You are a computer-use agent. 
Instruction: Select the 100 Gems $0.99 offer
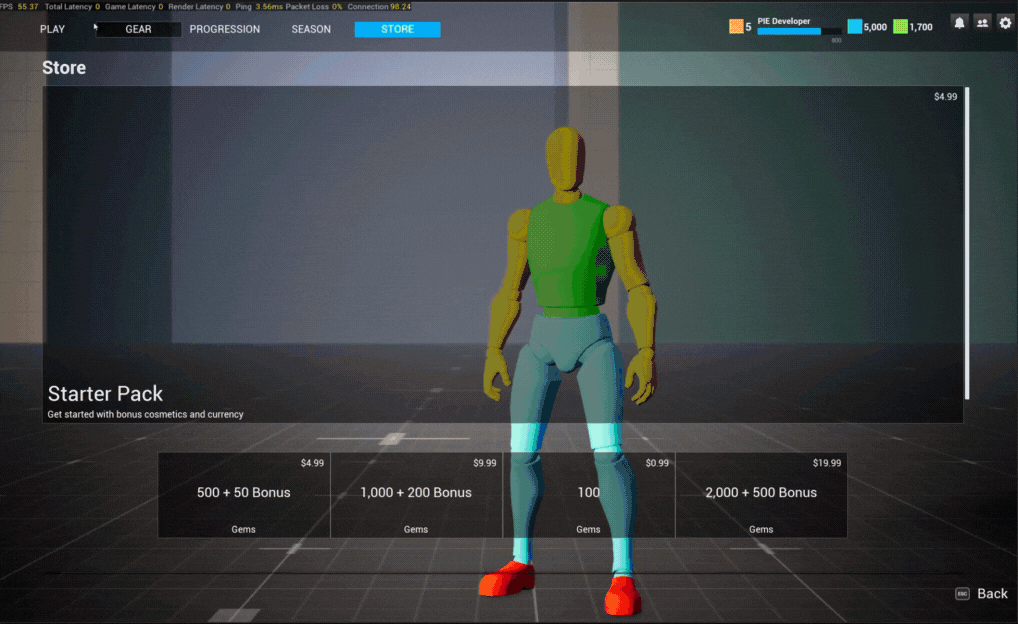[589, 495]
